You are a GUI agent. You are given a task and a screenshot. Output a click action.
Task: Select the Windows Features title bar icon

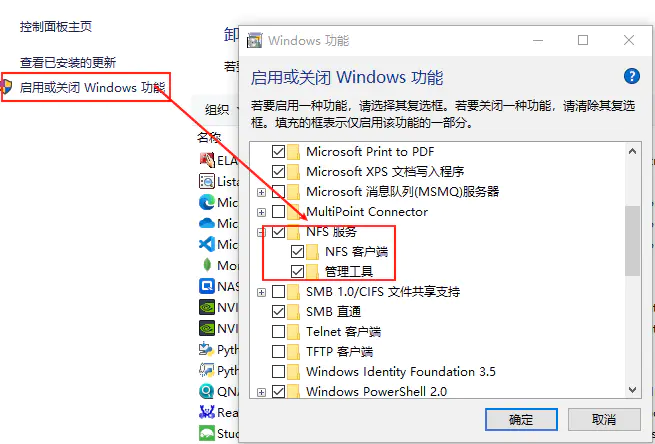254,41
